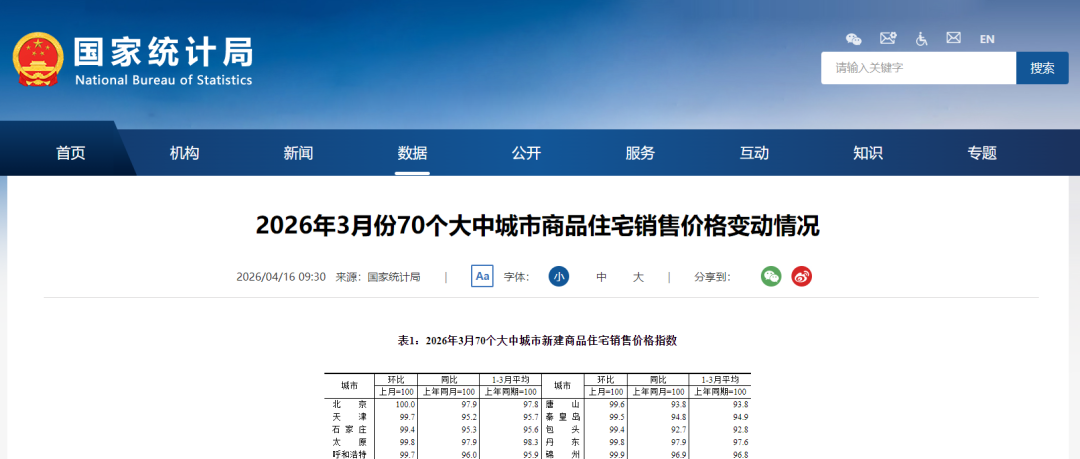Viewport: 1080px width, 459px height.
Task: Click the 94.9 value in 秦皇岛 row
Action: pos(740,417)
